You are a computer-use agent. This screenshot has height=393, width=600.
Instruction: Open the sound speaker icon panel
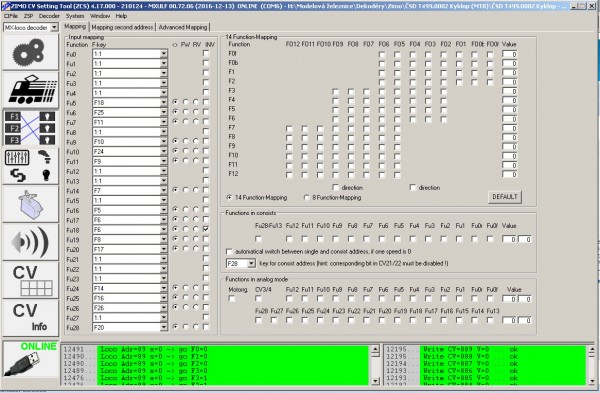(31, 242)
